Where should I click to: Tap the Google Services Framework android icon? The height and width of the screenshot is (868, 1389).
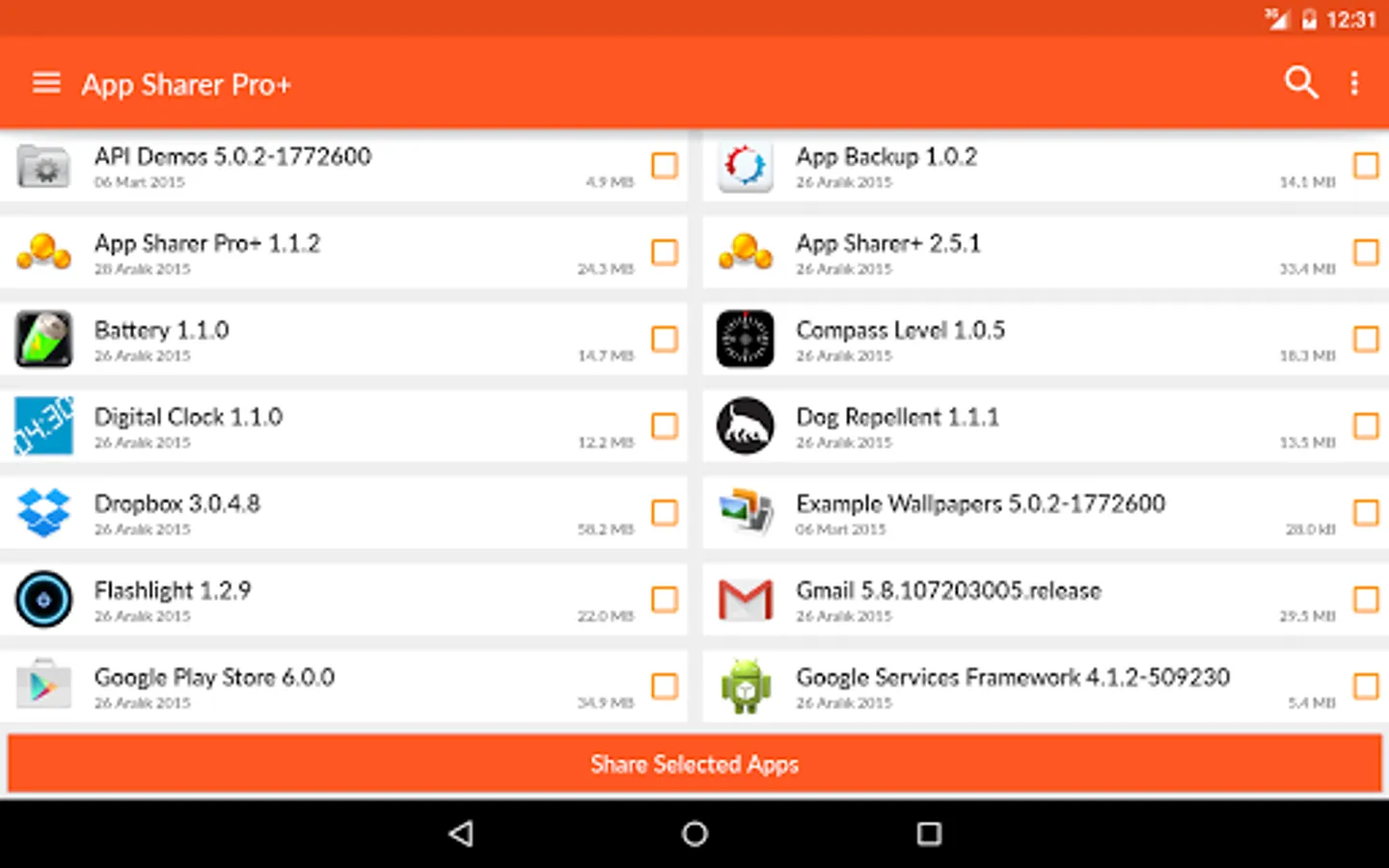pos(745,686)
